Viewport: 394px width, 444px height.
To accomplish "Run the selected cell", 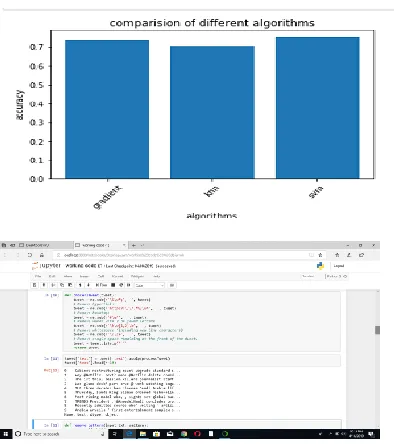I will [x=102, y=285].
